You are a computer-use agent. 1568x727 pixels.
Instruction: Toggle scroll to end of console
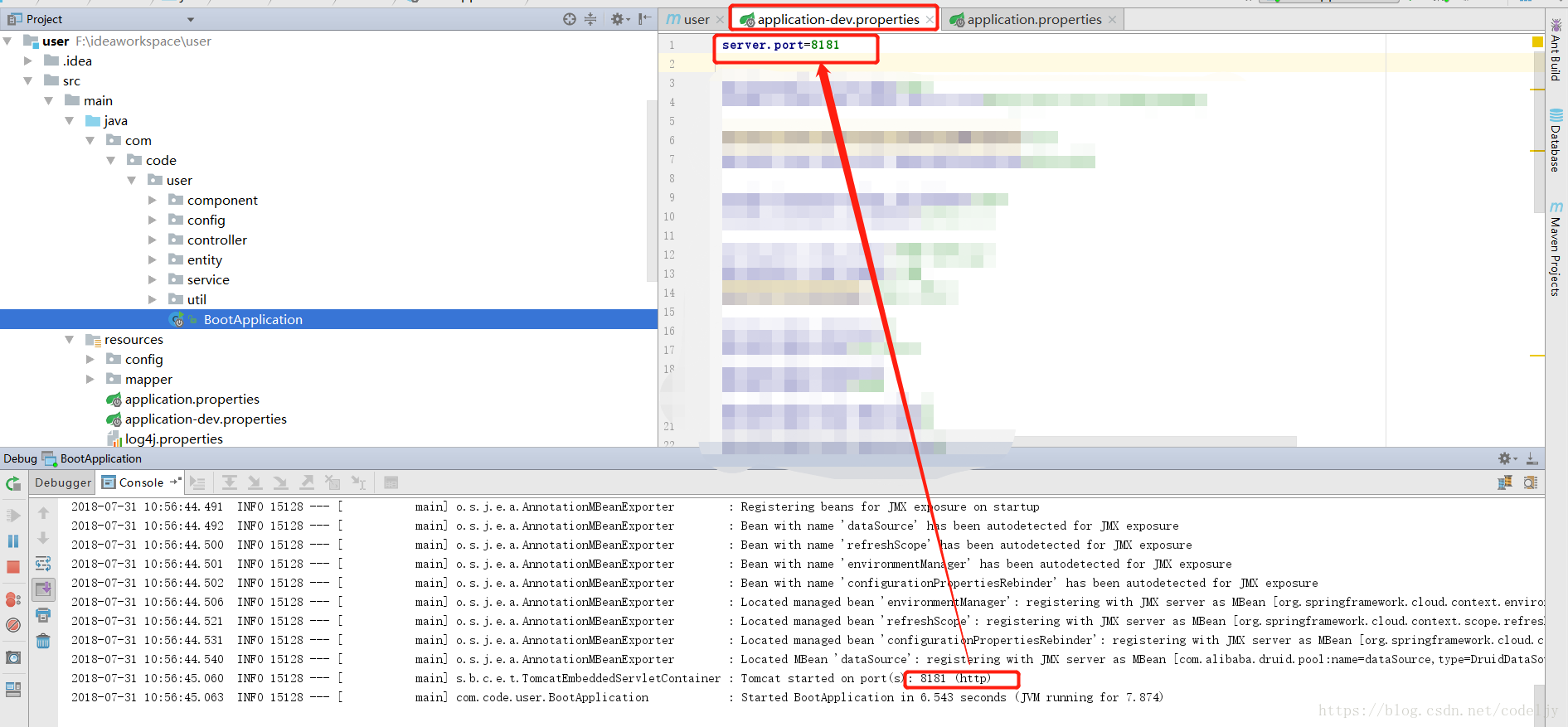tap(44, 589)
